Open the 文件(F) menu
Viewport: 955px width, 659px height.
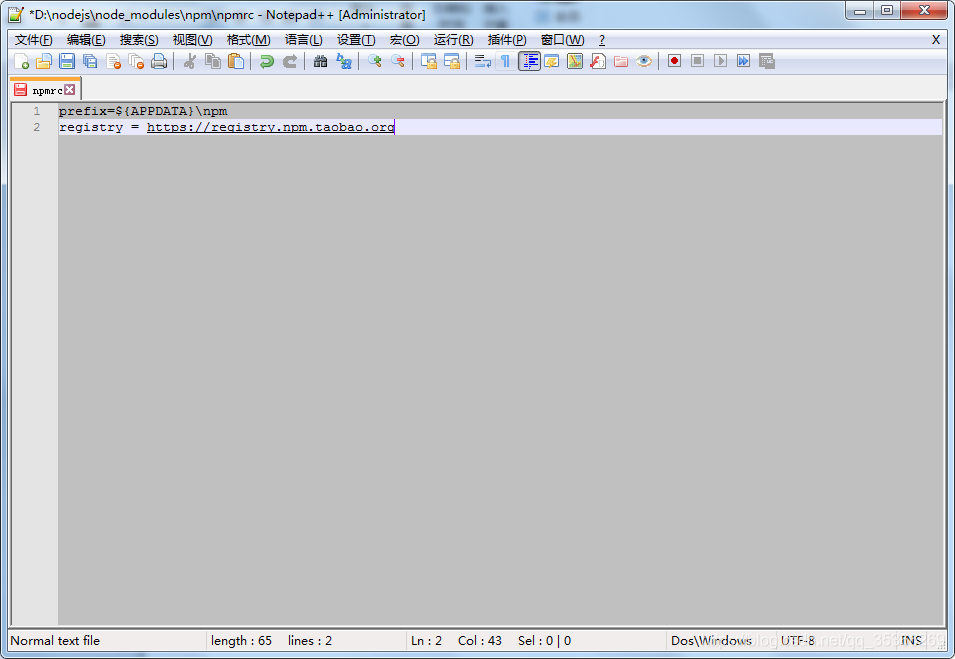point(33,40)
